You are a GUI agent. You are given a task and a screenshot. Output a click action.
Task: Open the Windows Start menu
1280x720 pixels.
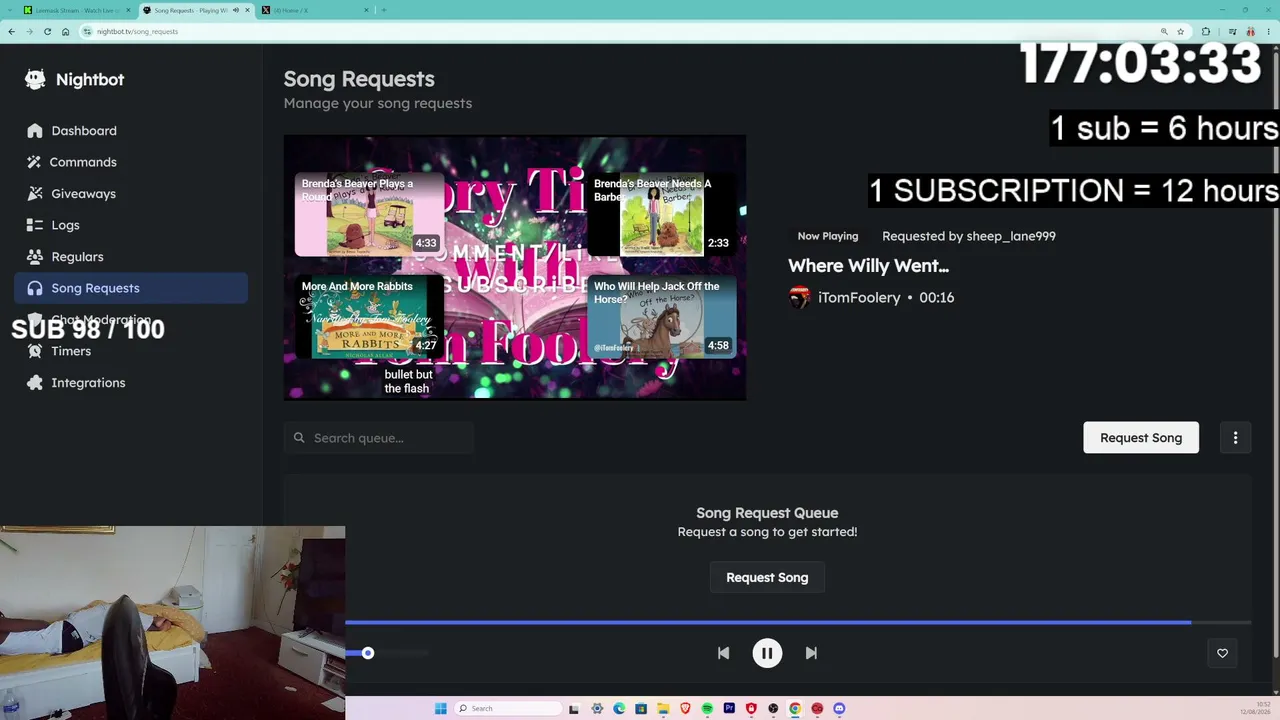440,709
